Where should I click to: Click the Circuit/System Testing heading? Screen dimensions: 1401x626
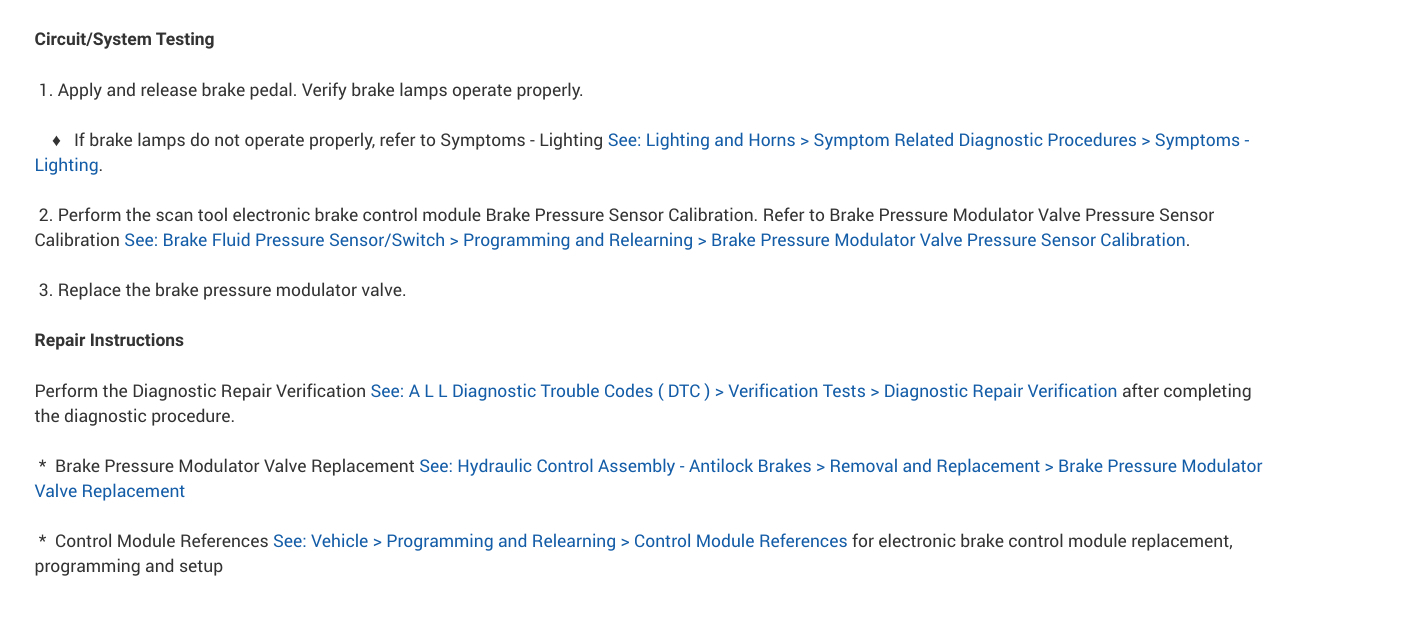[x=124, y=40]
